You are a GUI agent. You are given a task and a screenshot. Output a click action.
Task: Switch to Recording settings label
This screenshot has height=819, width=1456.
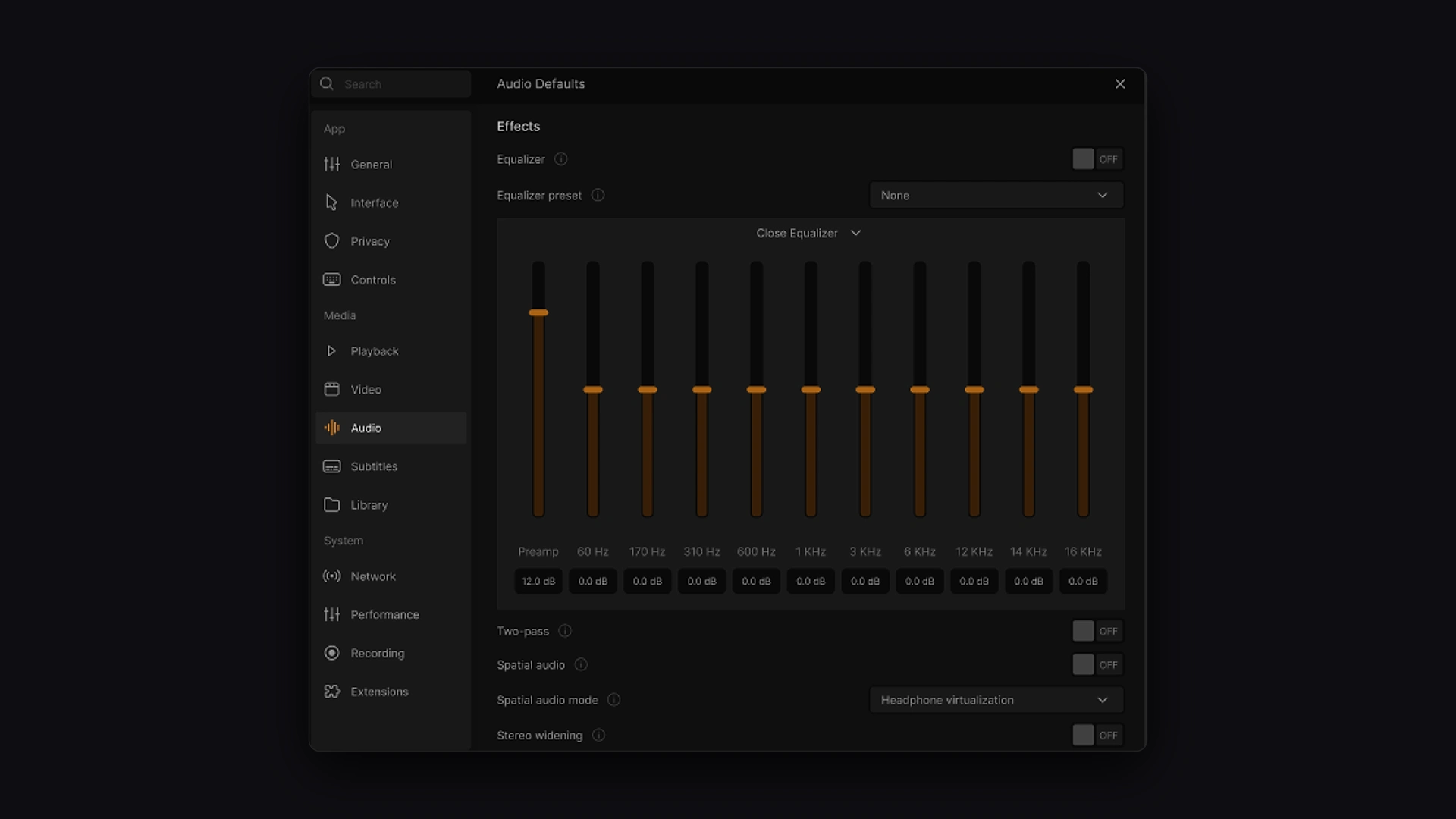[377, 653]
